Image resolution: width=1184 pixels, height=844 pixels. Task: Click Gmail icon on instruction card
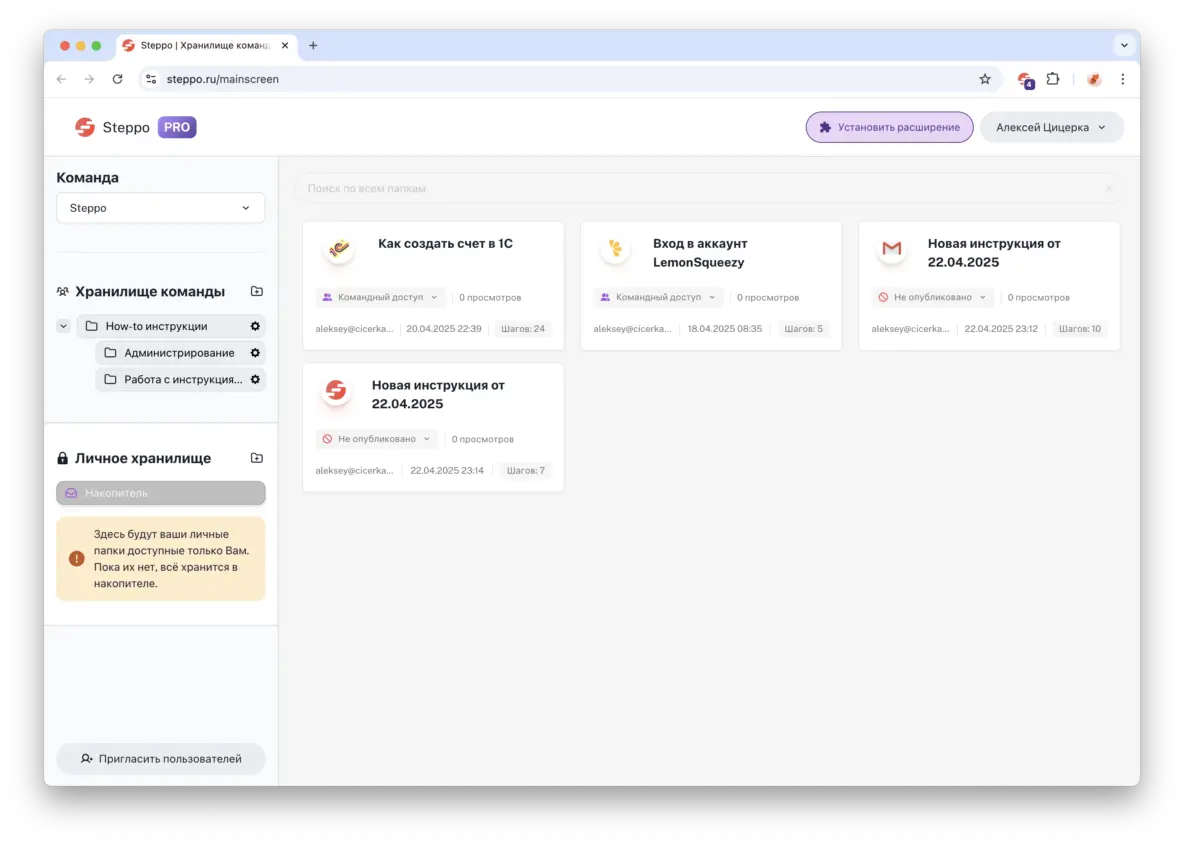[892, 248]
